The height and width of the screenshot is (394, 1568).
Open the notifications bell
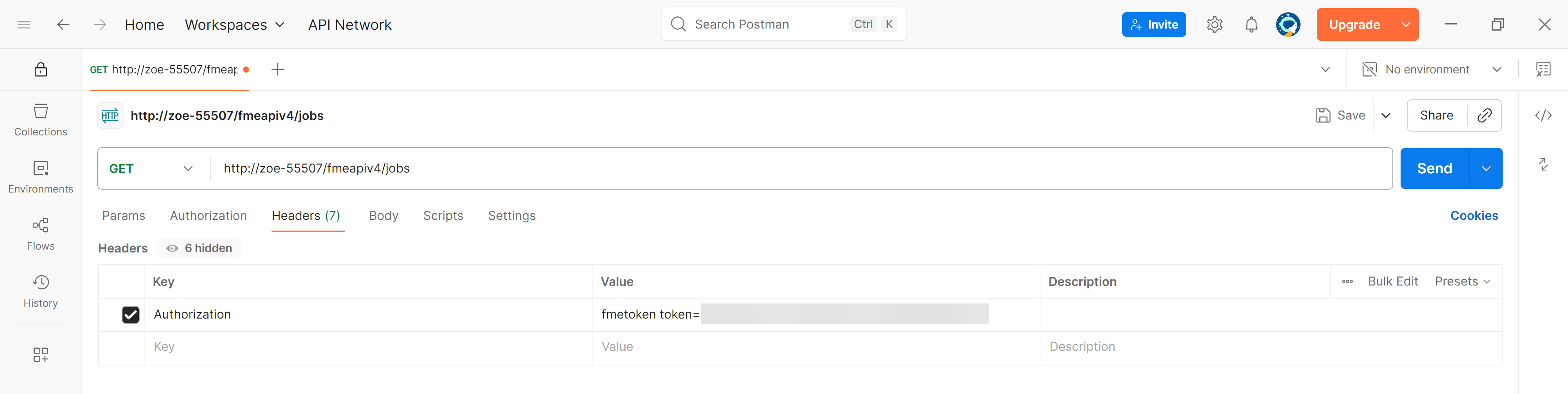click(1252, 24)
